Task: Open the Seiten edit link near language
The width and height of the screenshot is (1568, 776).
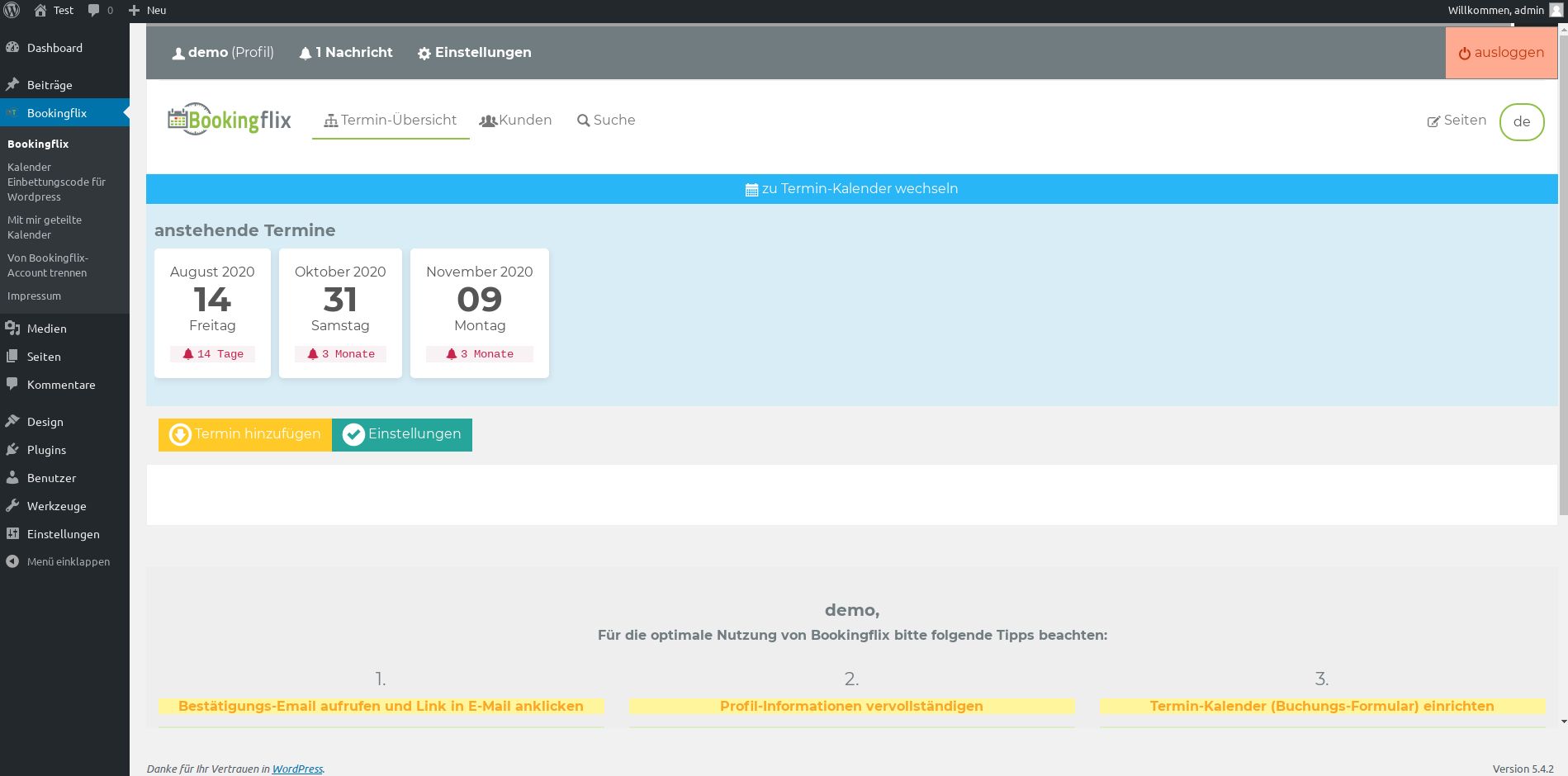Action: point(1457,121)
